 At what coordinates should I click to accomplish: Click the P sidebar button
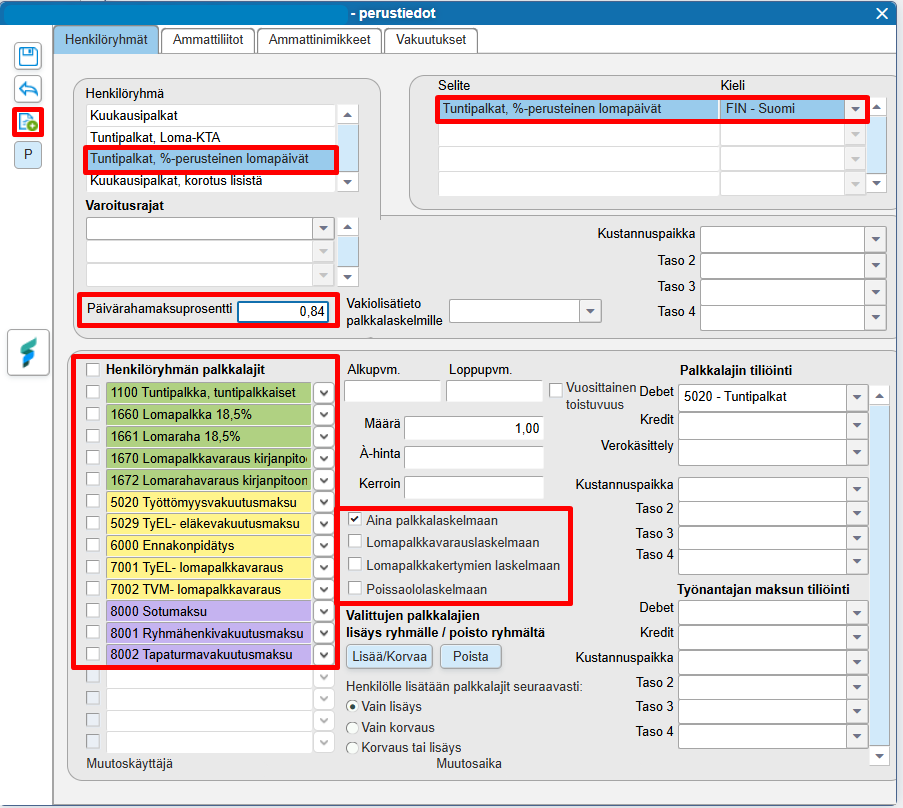(28, 154)
